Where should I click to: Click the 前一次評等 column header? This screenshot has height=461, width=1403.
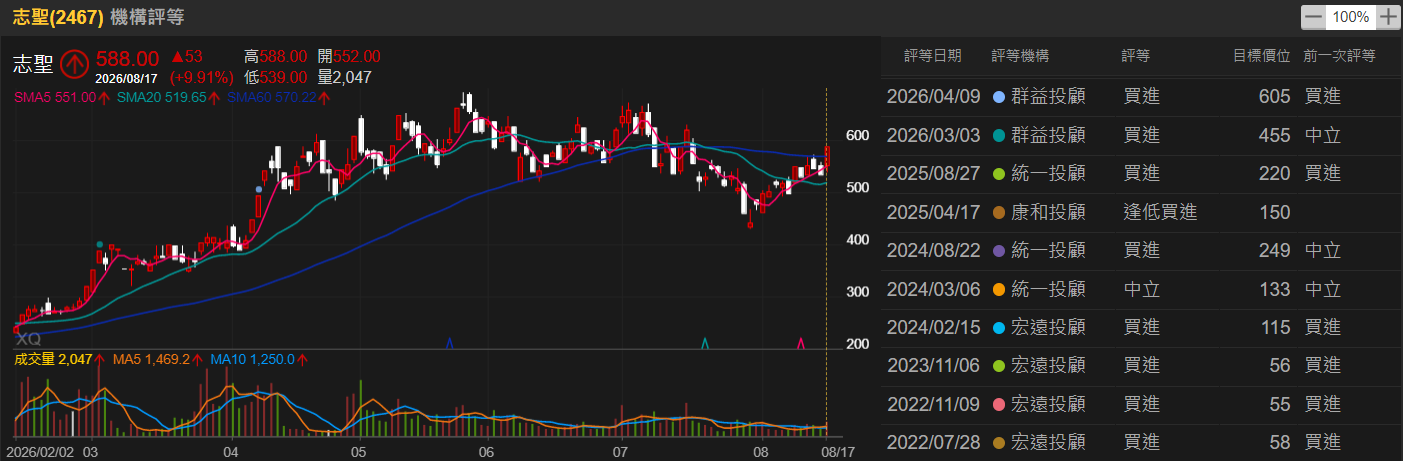coord(1340,56)
